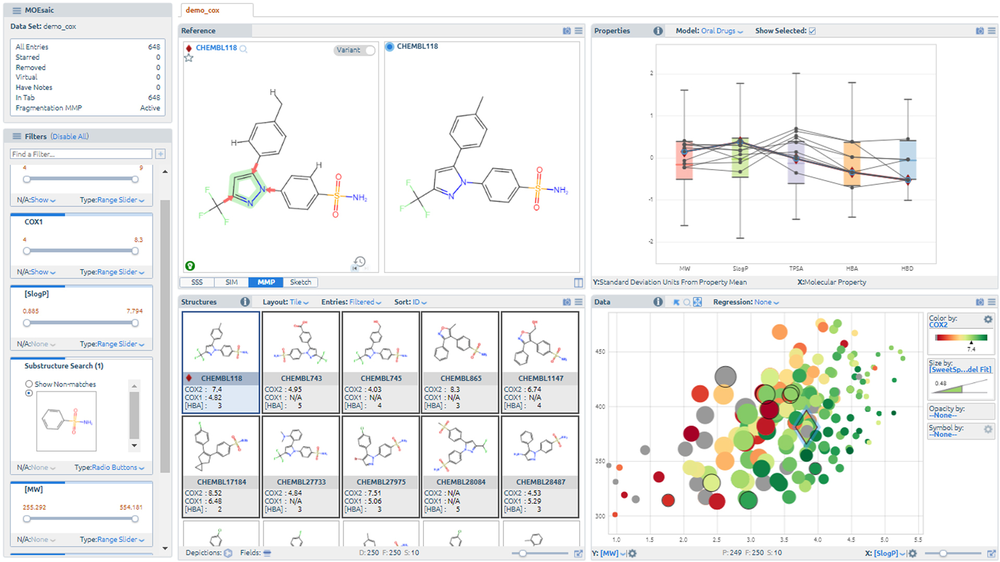Image resolution: width=1000 pixels, height=562 pixels.
Task: Open X axis settings gear
Action: pos(913,554)
